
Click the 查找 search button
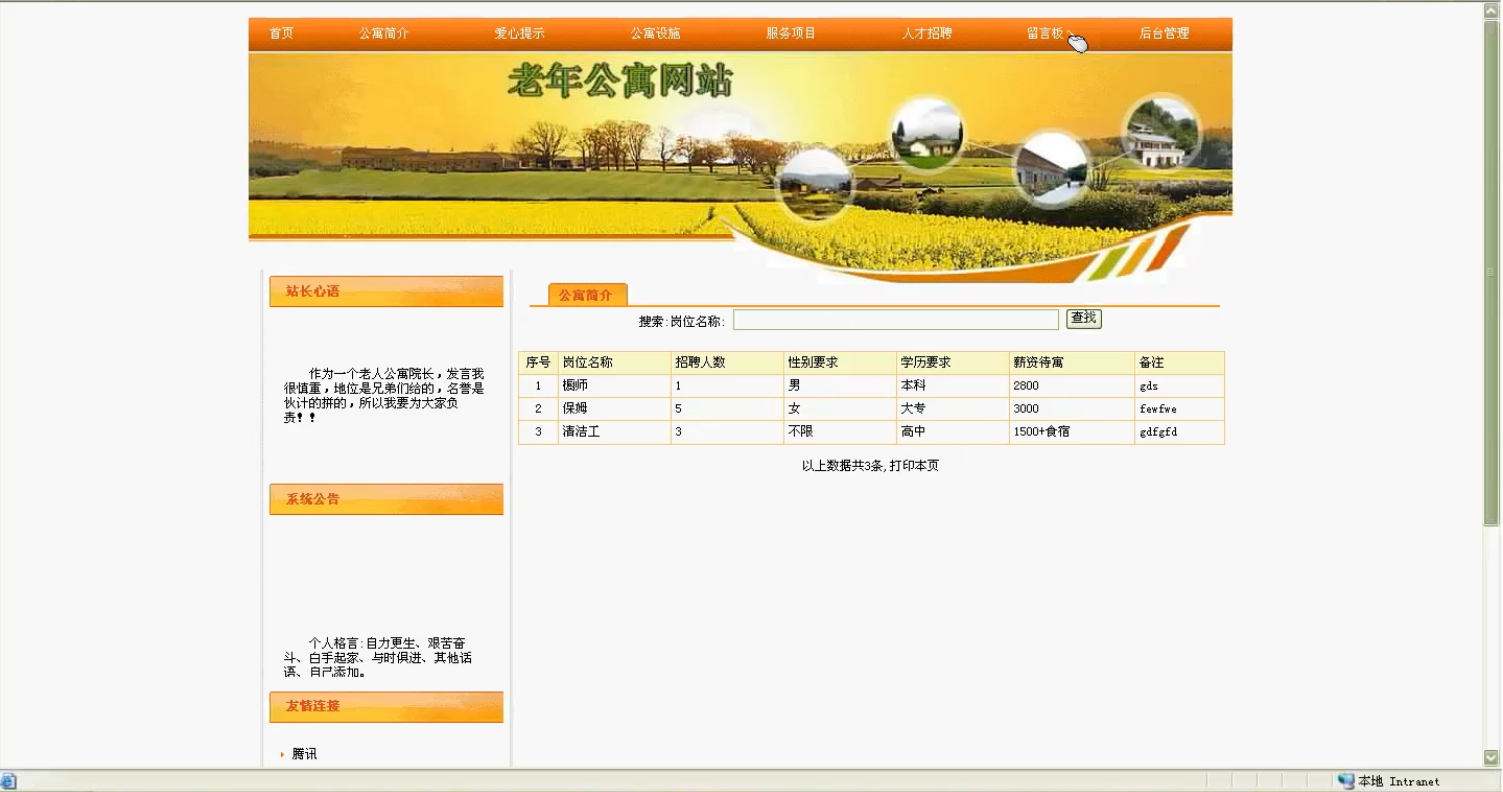1083,319
